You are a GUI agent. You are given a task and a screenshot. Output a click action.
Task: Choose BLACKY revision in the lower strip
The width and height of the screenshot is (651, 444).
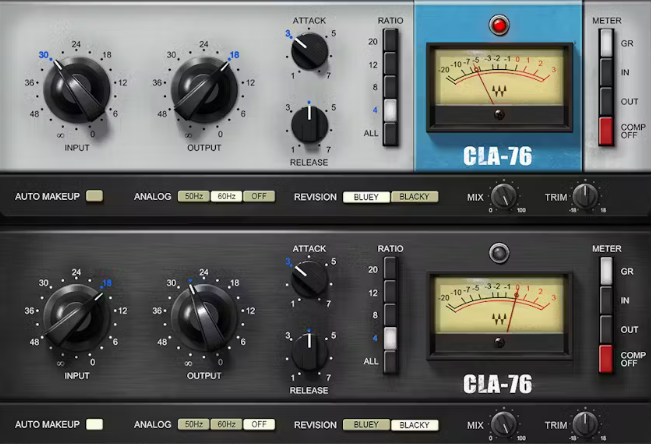click(414, 425)
